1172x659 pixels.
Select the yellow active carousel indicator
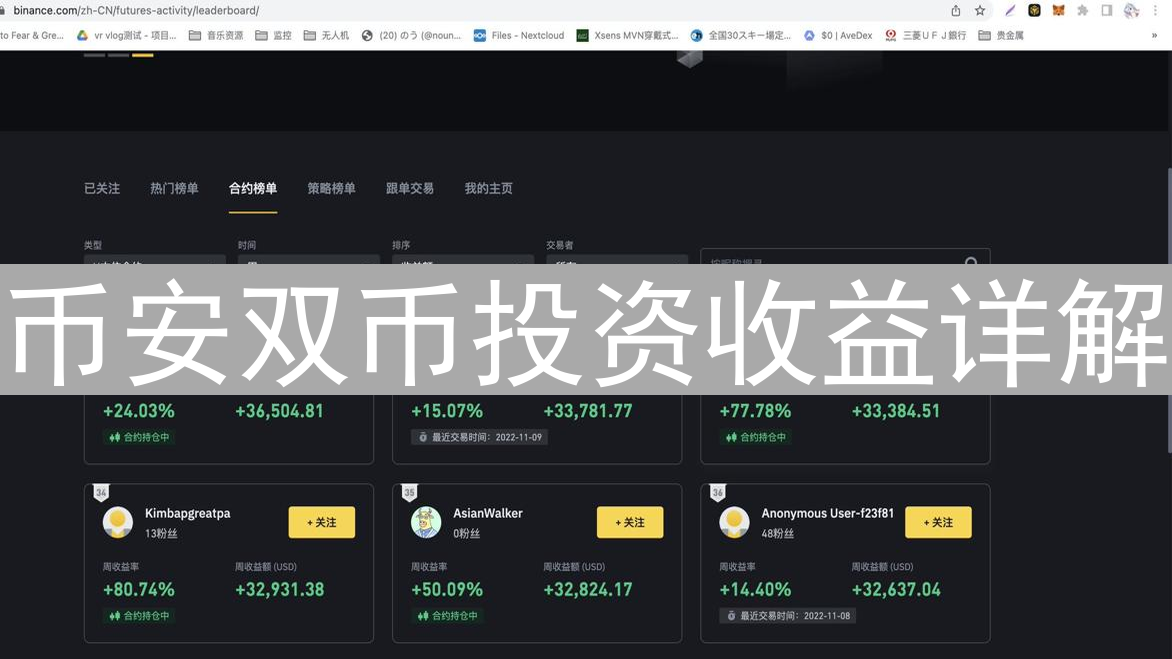(x=143, y=55)
